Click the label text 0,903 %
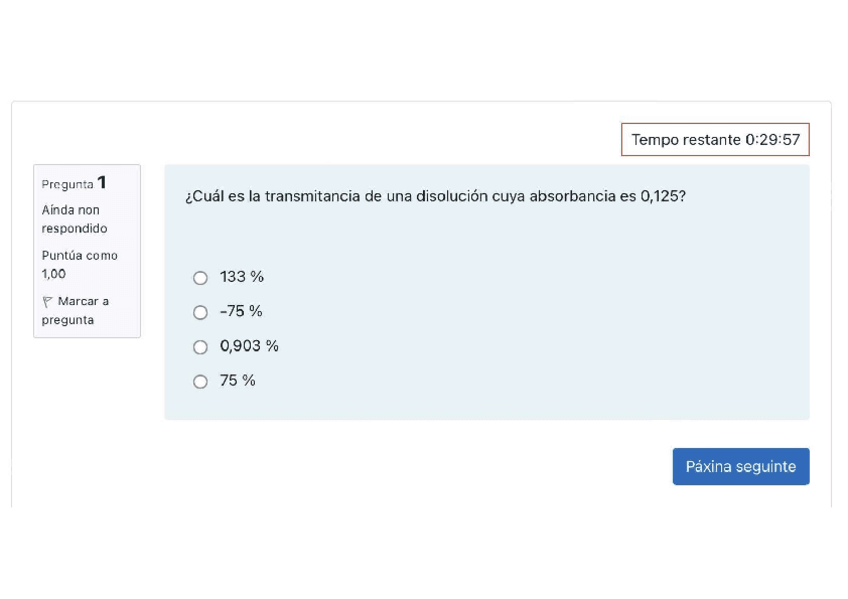Image resolution: width=848 pixels, height=599 pixels. coord(249,346)
